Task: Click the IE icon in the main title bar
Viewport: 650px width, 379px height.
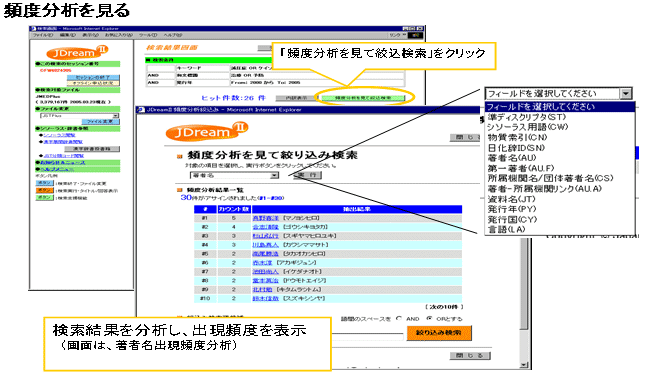Action: (33, 29)
